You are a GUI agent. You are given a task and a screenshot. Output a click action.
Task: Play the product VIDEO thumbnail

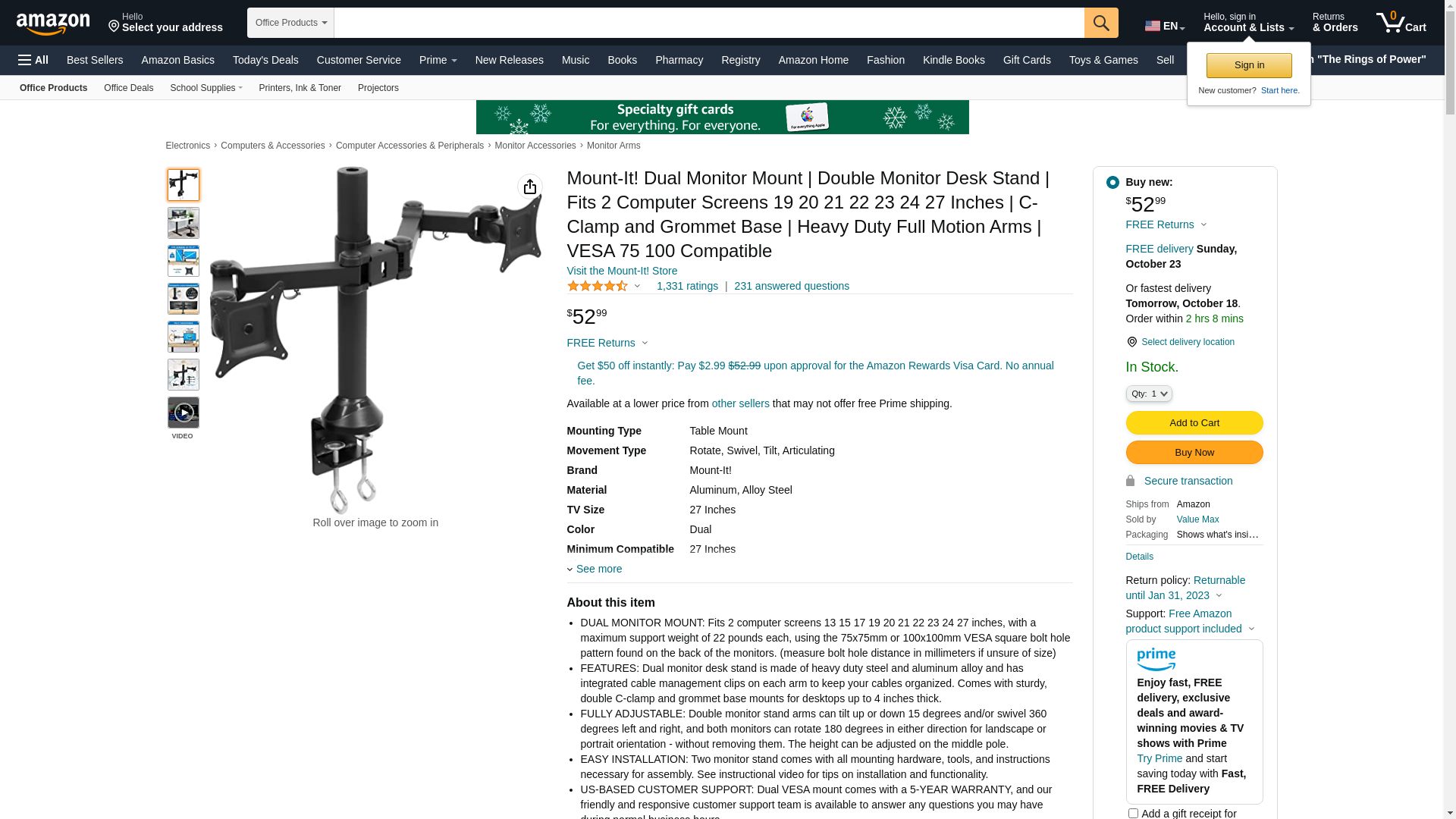[184, 413]
